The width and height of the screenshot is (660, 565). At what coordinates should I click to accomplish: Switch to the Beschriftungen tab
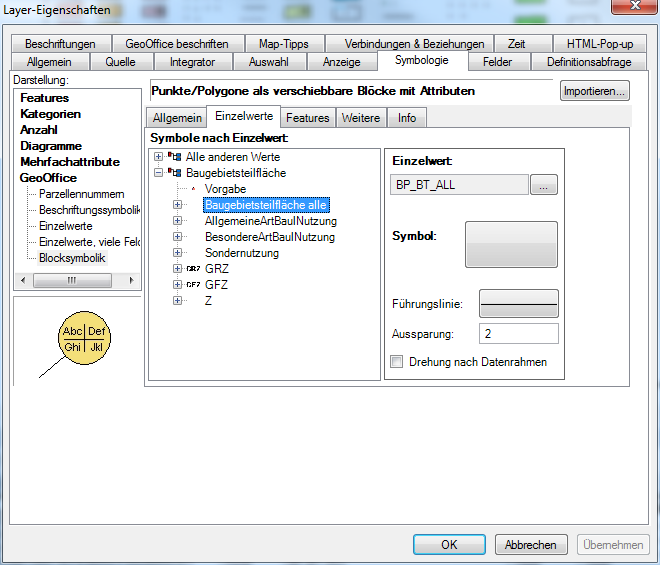click(60, 44)
